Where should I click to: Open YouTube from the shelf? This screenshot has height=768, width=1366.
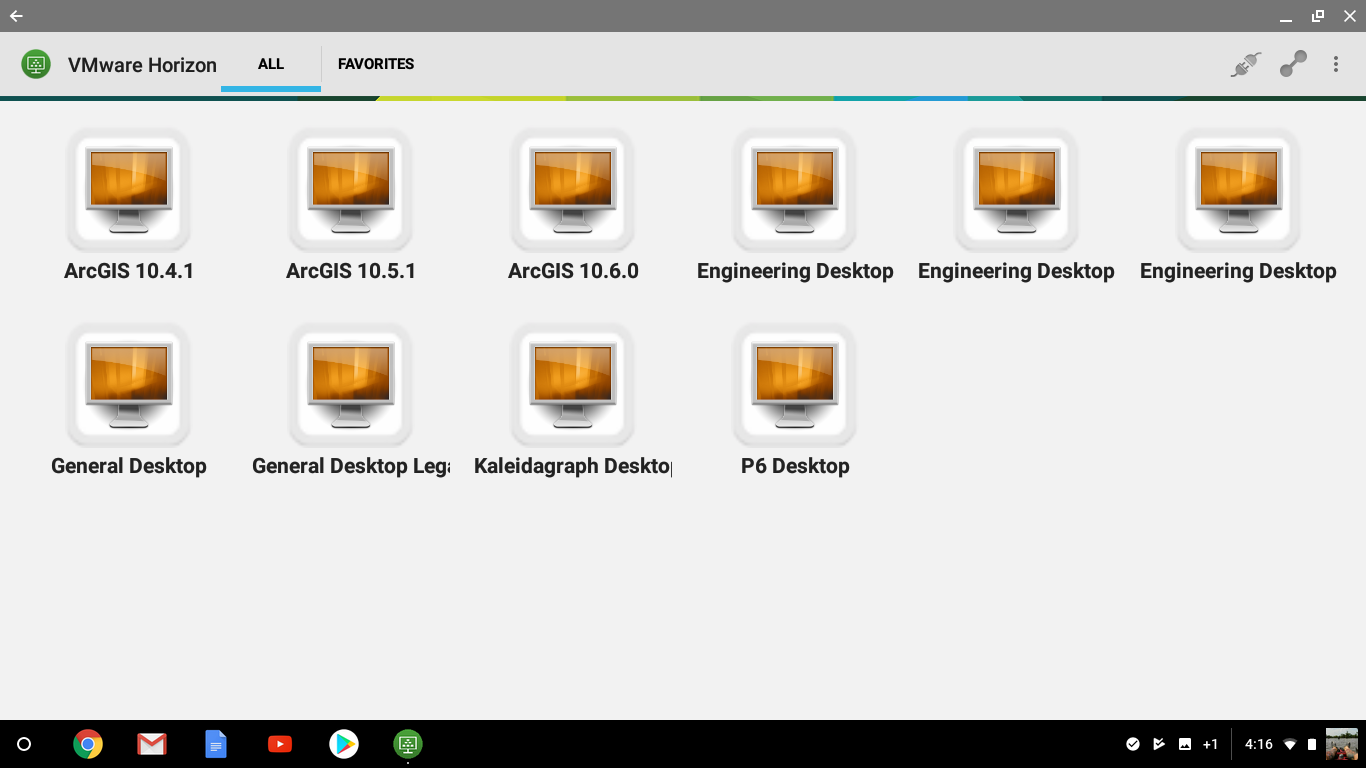pyautogui.click(x=280, y=744)
